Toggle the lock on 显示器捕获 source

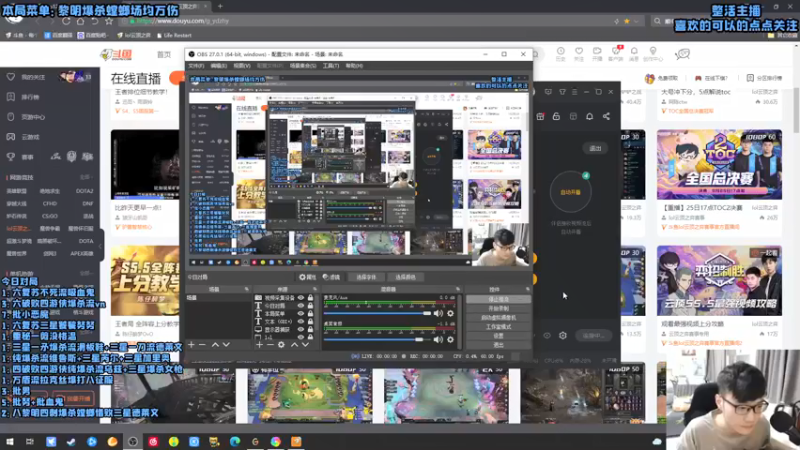[310, 330]
